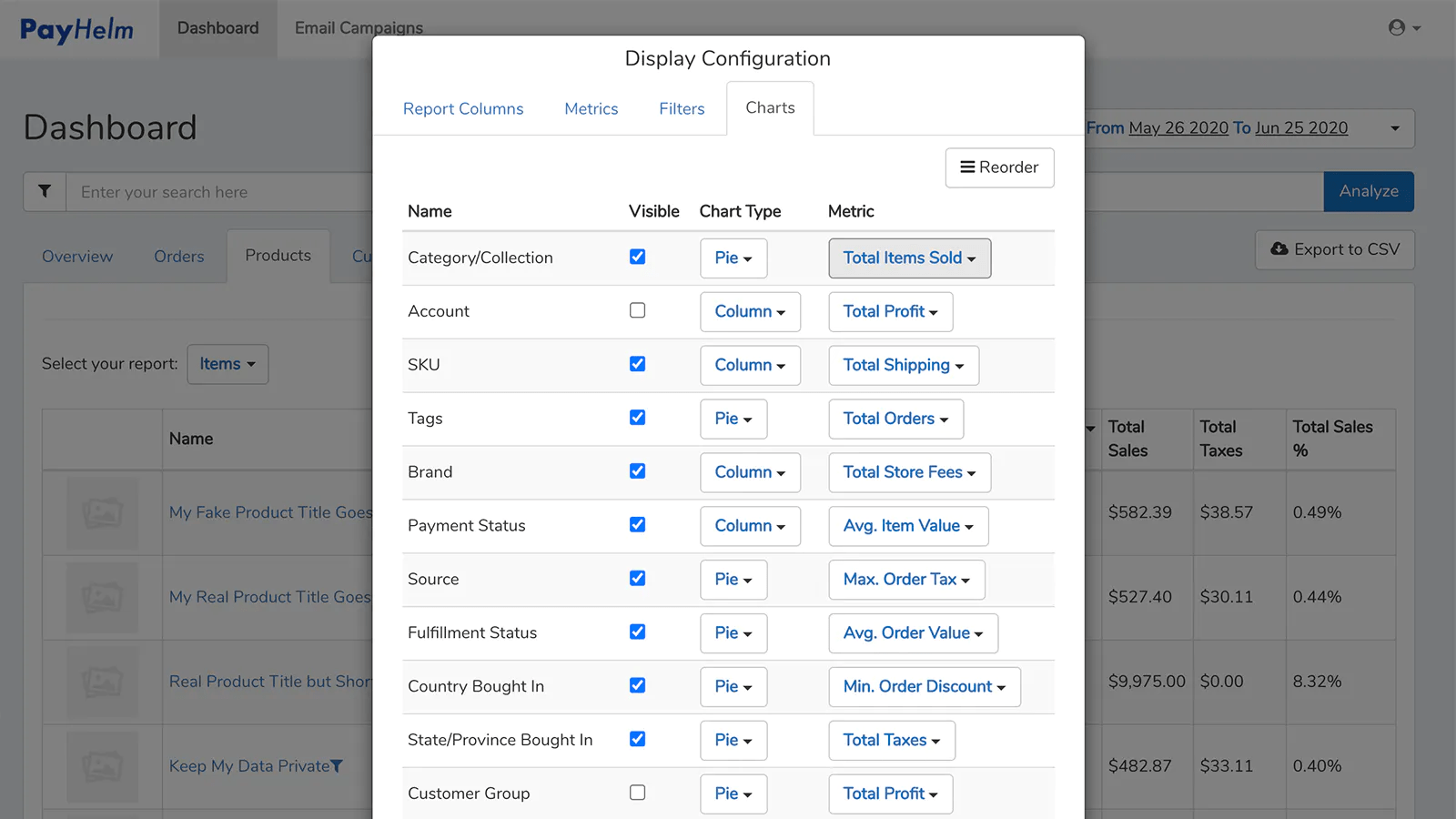This screenshot has height=819, width=1456.
Task: Check the Customer Group visible checkbox
Action: click(637, 793)
